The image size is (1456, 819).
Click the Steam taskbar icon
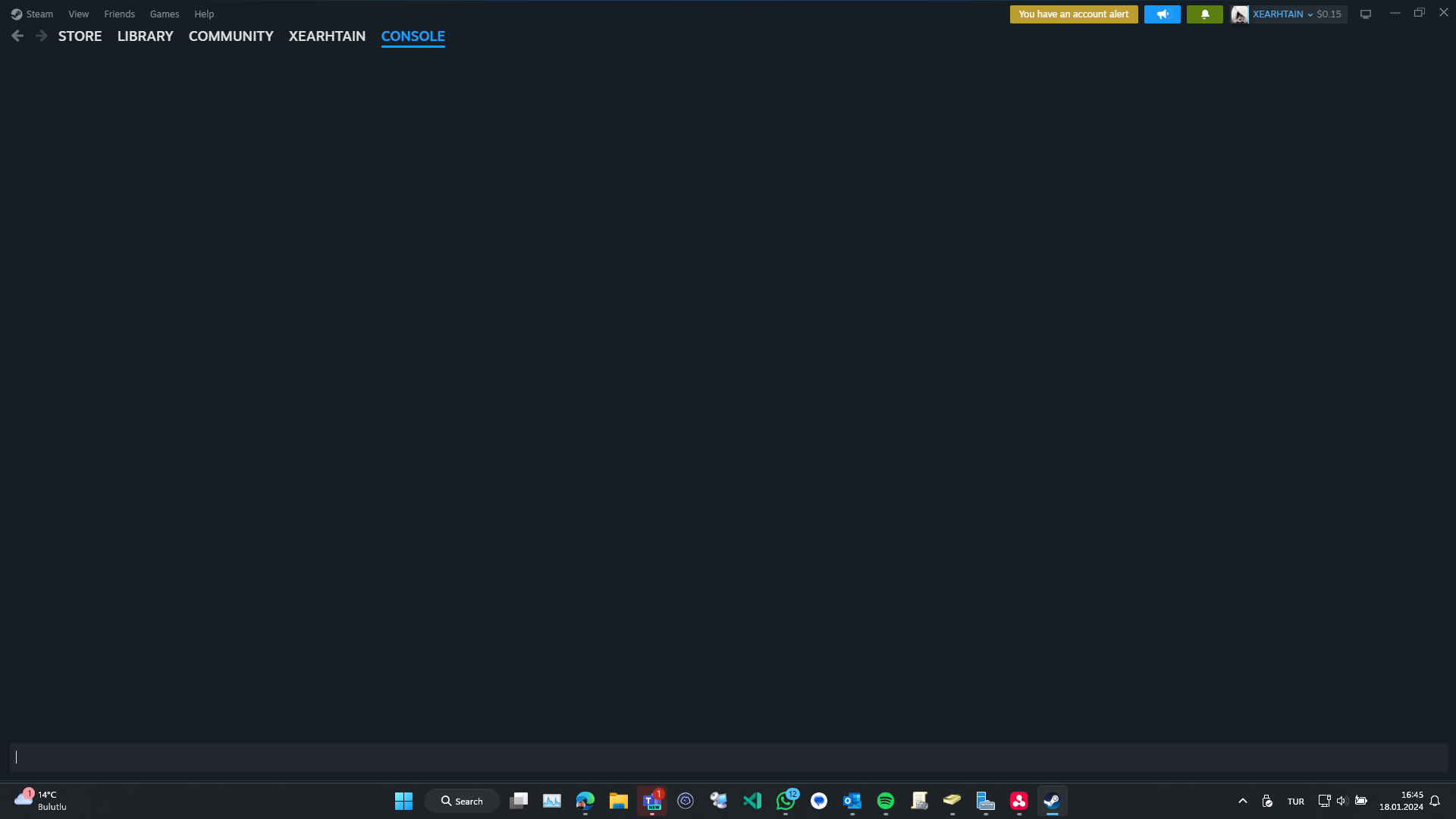click(1052, 801)
